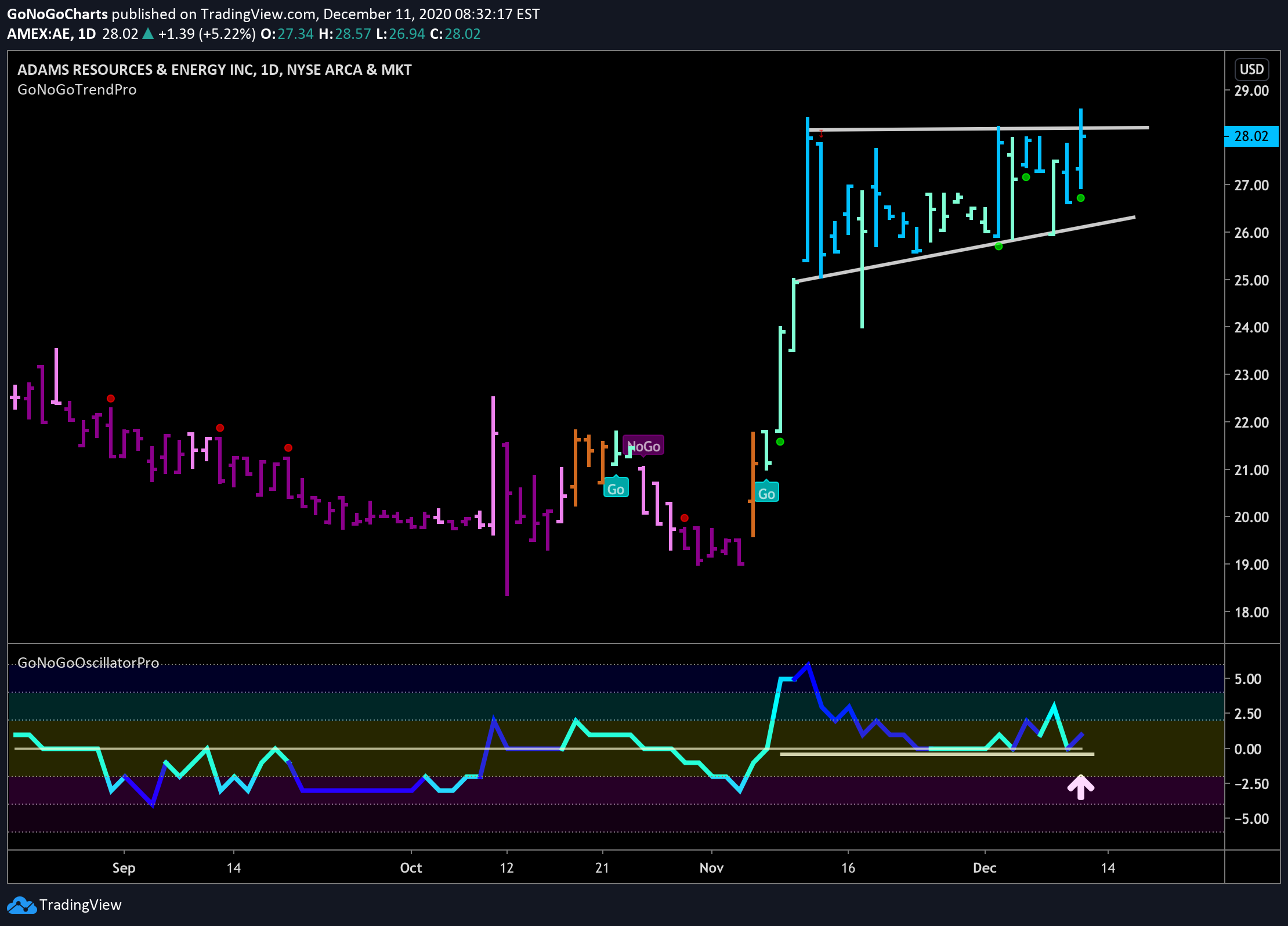The image size is (1288, 926).
Task: Click the GoNoGoOscillatorPro indicator label
Action: pos(88,663)
